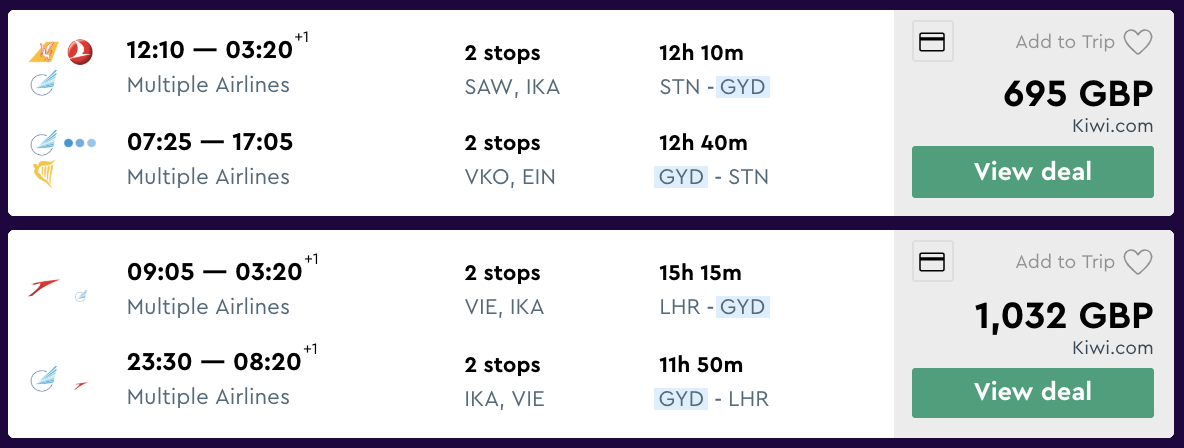The height and width of the screenshot is (448, 1184).
Task: Click the Pegasus airline logo on the 12:10 flight
Action: (x=45, y=51)
